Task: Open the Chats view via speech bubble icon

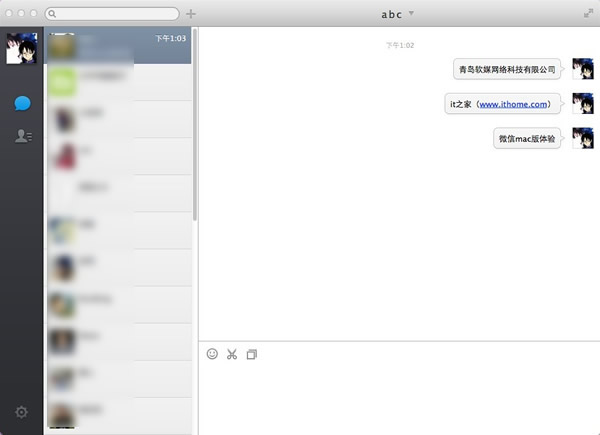Action: pos(22,104)
